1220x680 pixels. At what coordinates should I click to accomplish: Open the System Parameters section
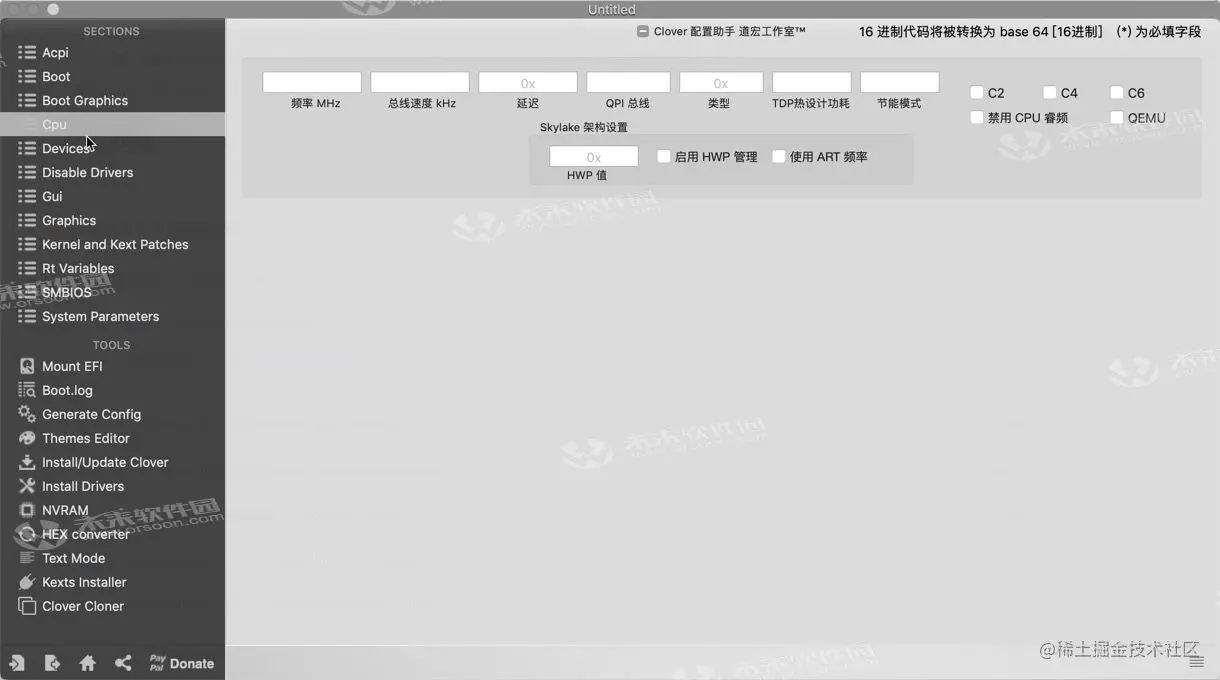(112, 316)
